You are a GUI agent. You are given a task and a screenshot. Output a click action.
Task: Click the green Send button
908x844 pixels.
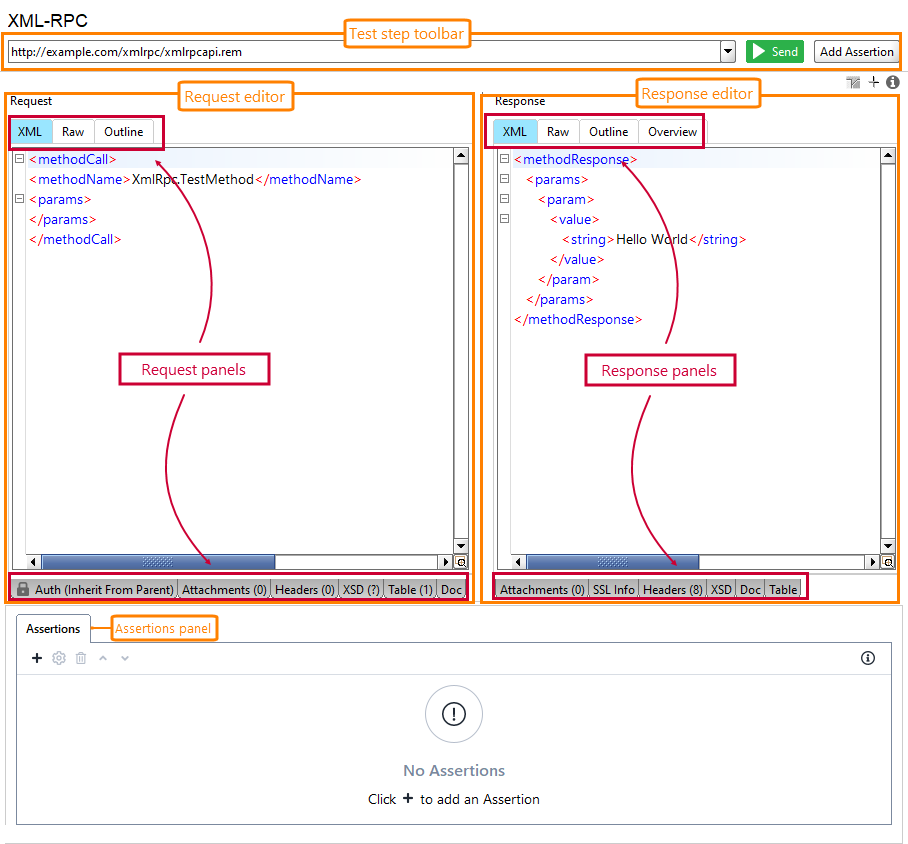(774, 52)
